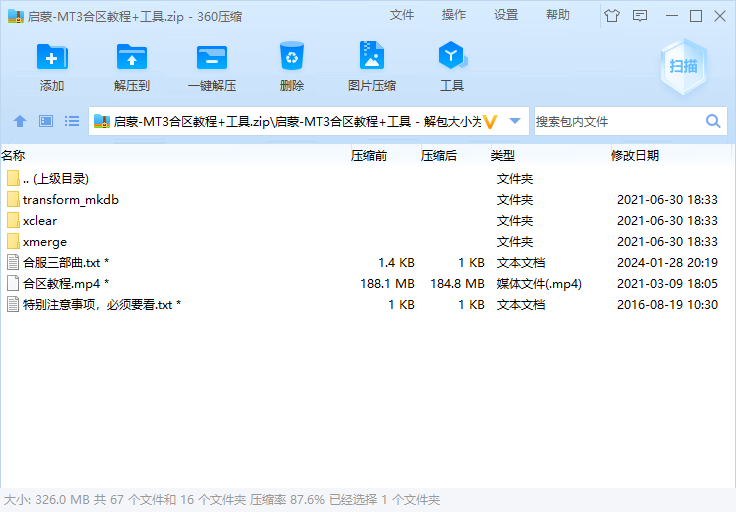Viewport: 736px width, 512px height.
Task: Click the 360压缩 app logo in title bar
Action: 15,16
